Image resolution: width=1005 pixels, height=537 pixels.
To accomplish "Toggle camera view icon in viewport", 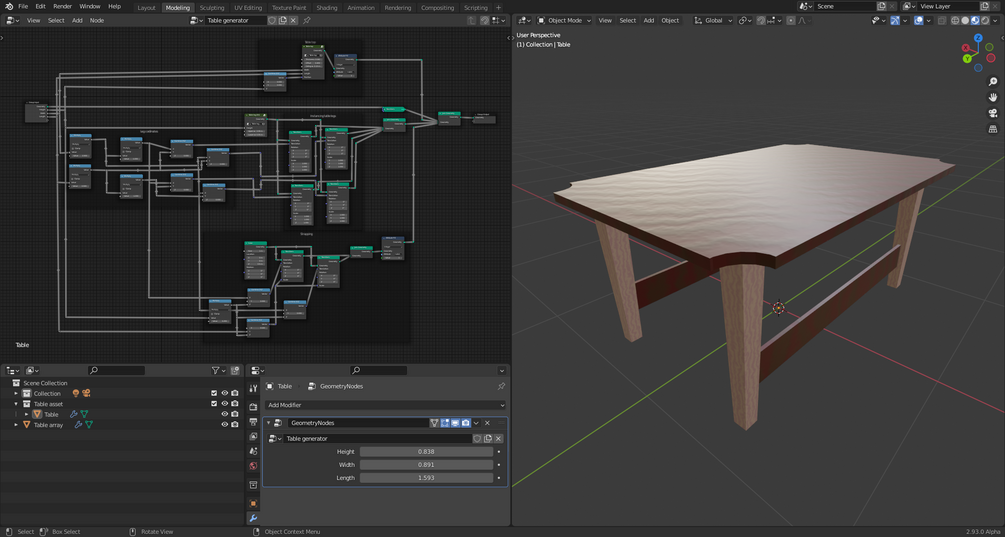I will tap(993, 113).
